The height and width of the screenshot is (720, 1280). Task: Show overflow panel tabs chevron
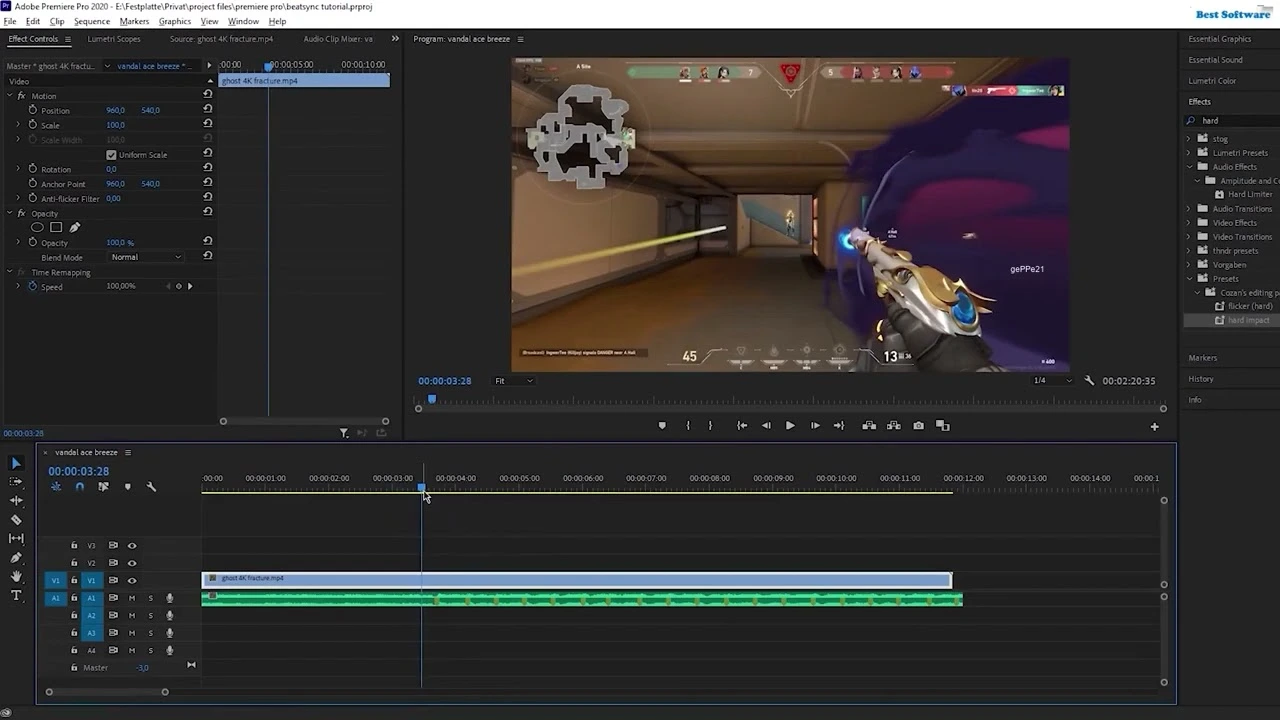pos(395,39)
